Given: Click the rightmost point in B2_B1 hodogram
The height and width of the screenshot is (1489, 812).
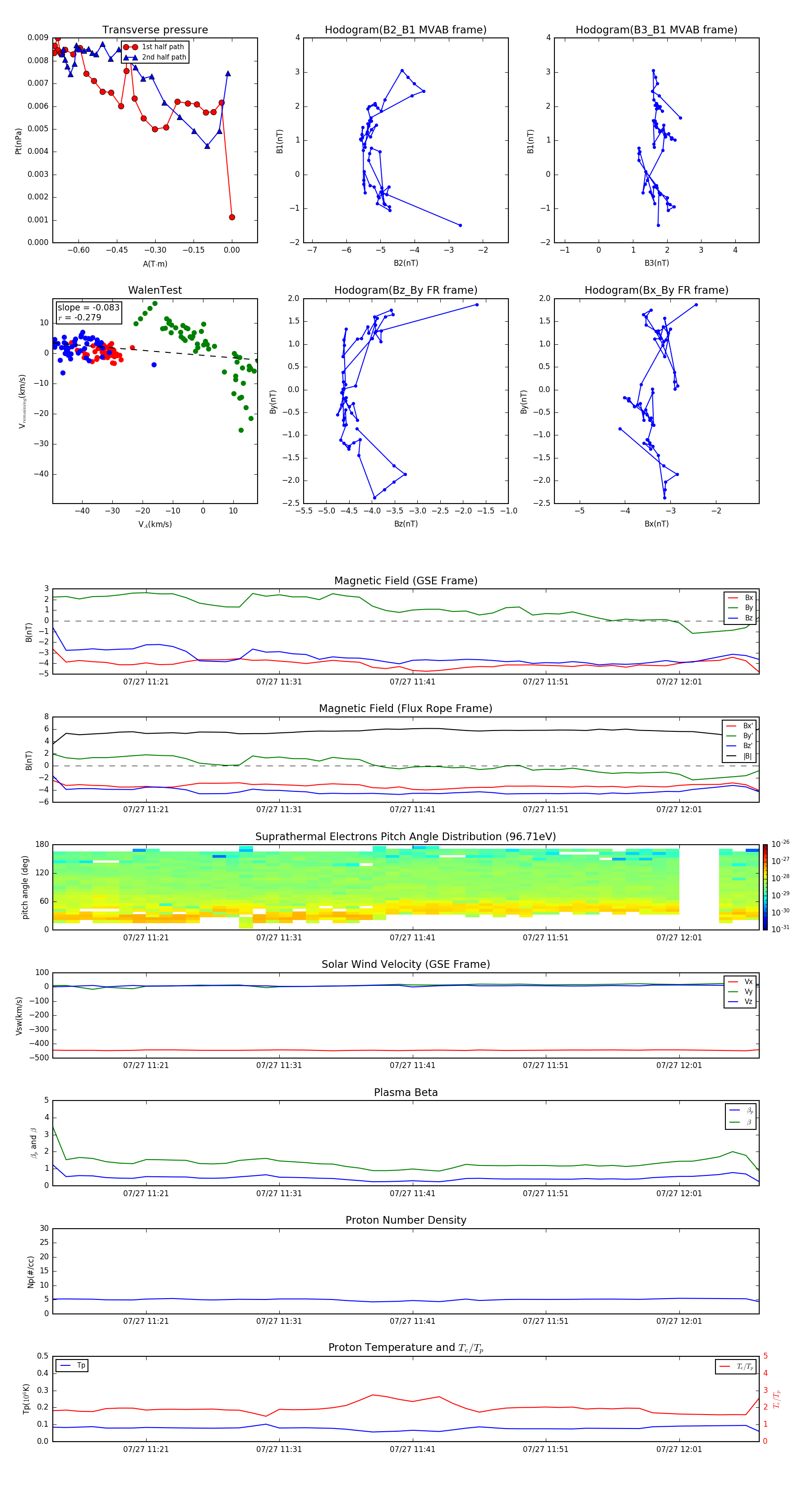Looking at the screenshot, I should tap(460, 226).
